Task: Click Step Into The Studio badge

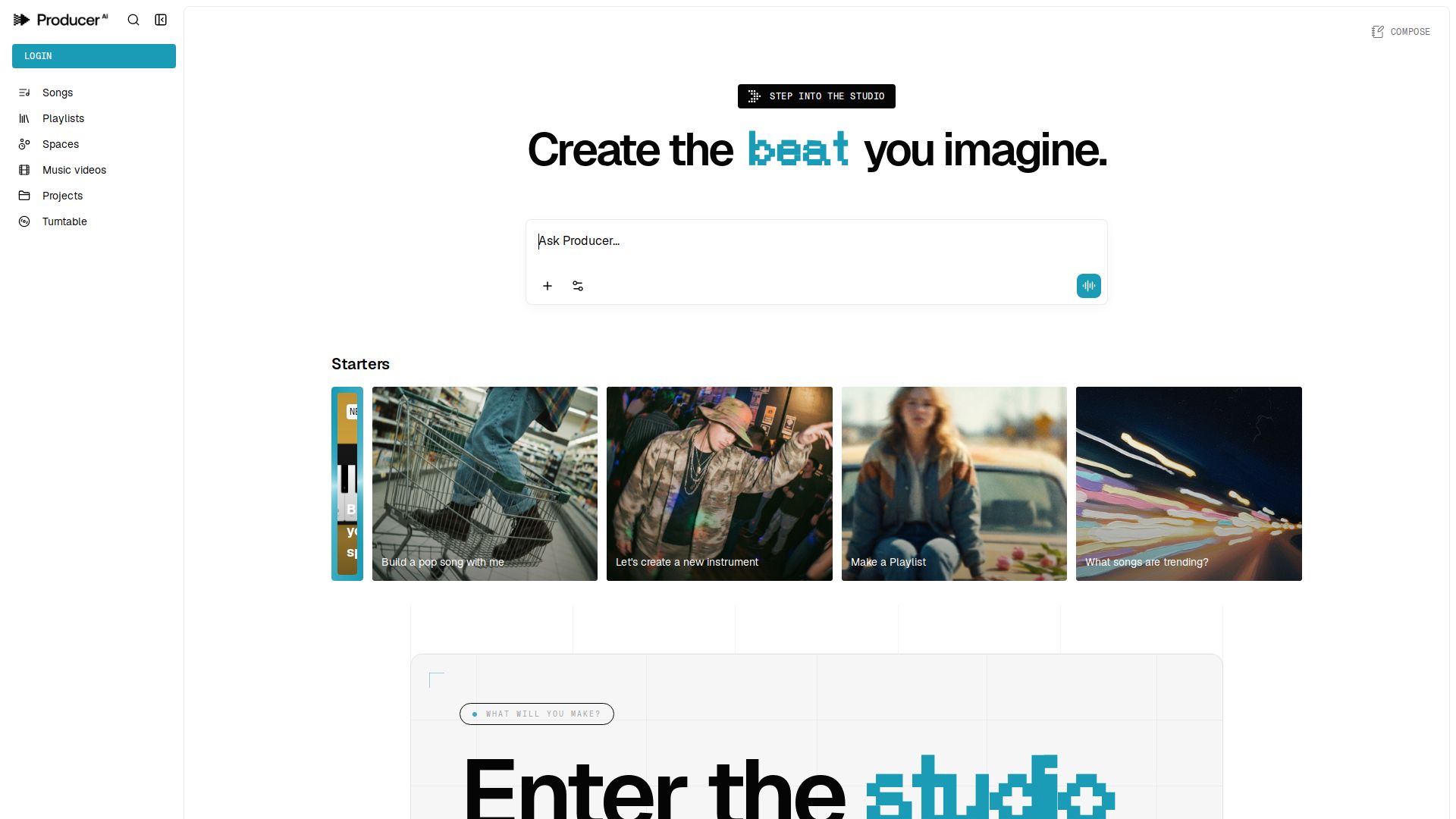Action: pos(817,96)
